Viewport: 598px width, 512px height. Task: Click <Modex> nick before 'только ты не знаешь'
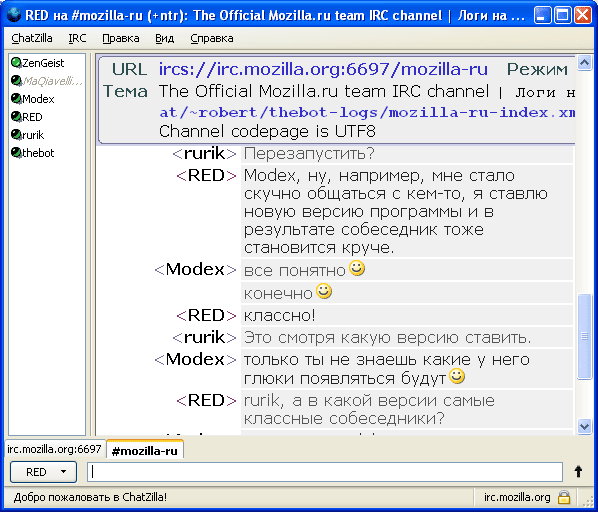coord(195,359)
